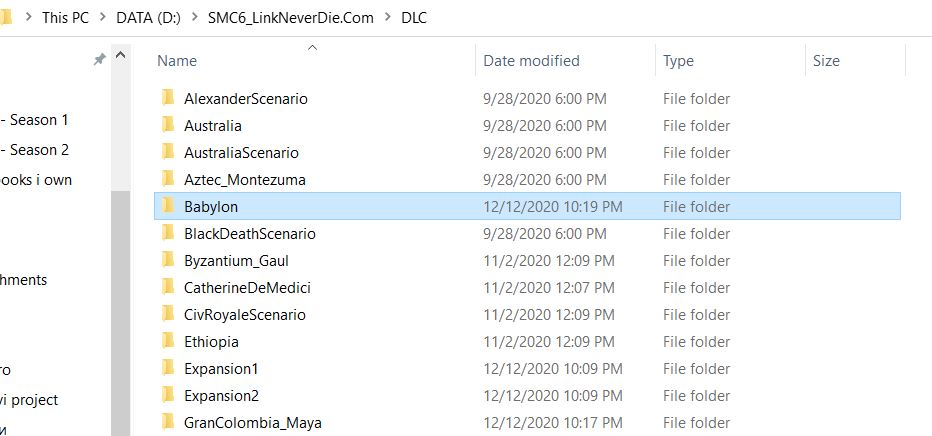Select the Ethiopia folder icon
This screenshot has height=436, width=932.
click(x=167, y=342)
